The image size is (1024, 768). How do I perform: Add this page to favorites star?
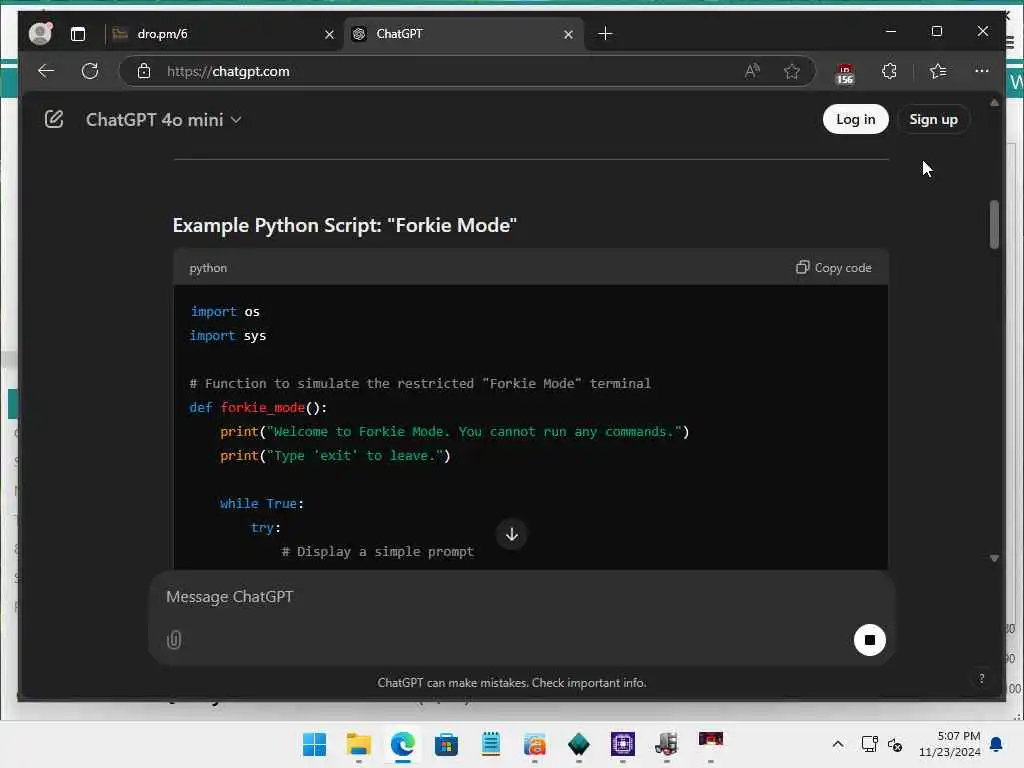(792, 71)
